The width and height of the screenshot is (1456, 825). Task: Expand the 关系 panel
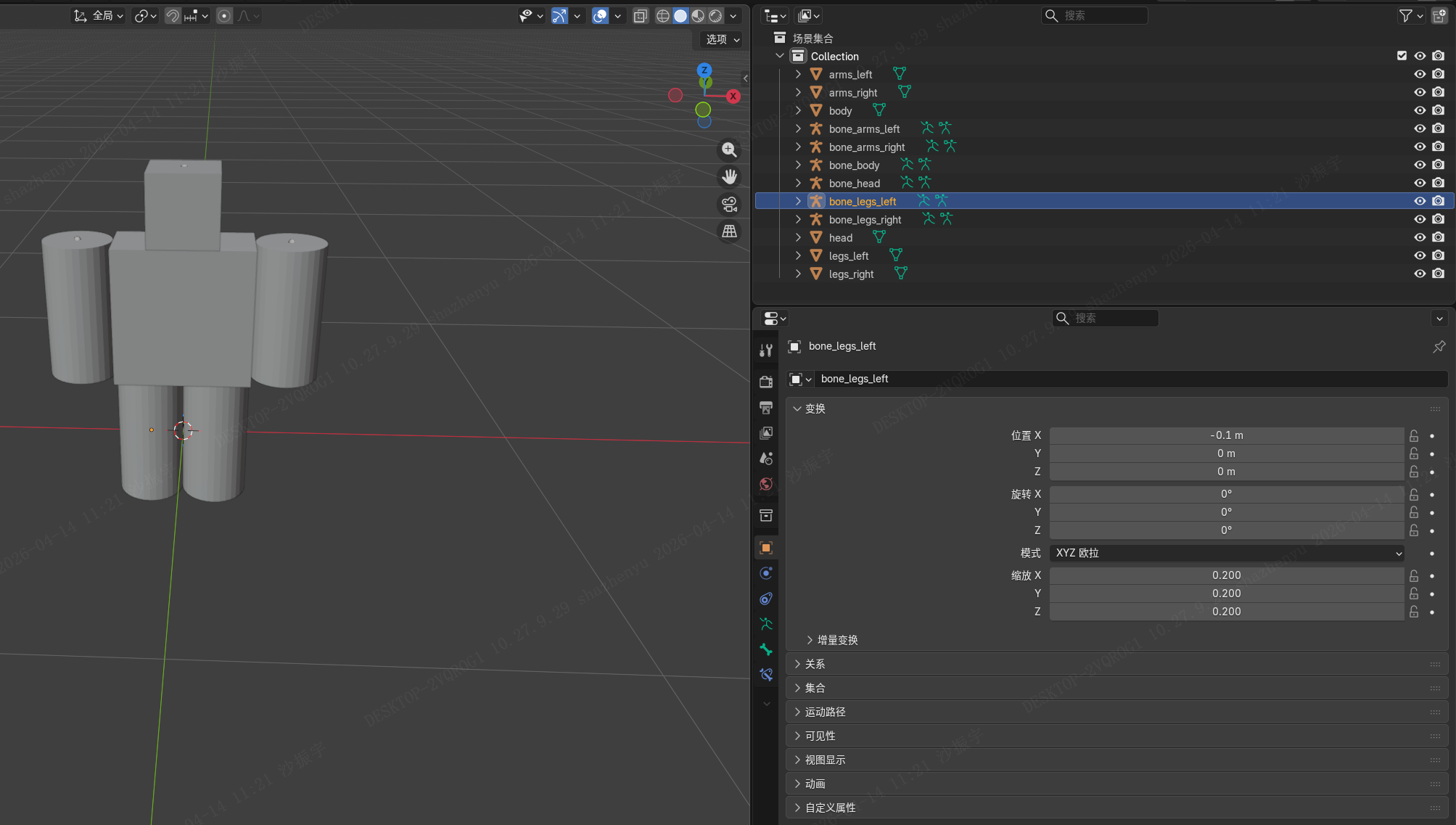814,664
